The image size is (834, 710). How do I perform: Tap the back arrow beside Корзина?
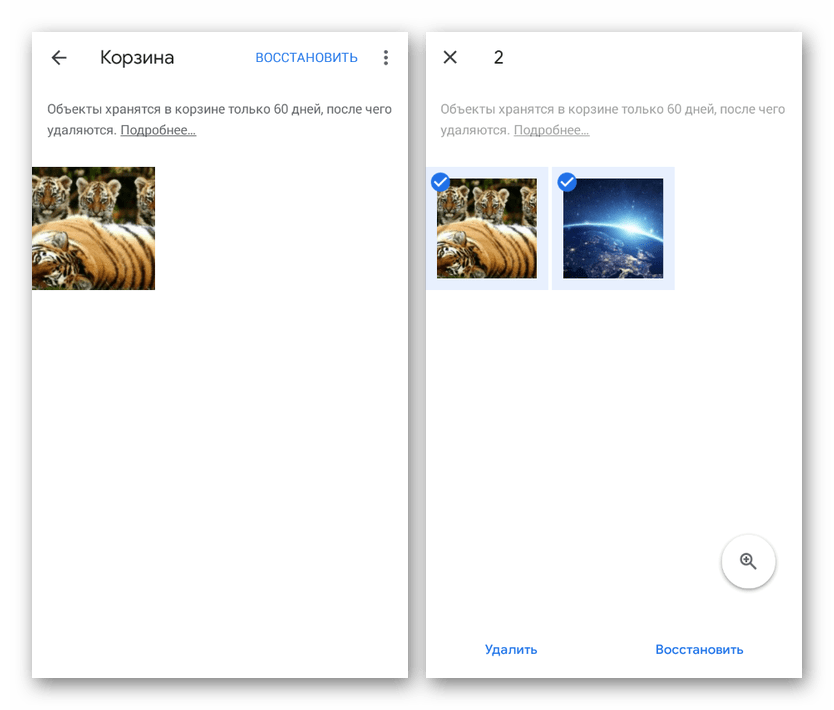click(59, 58)
